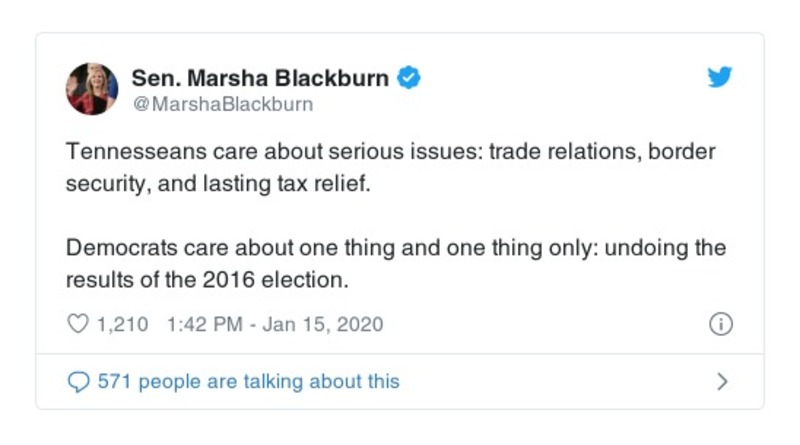Open Marsha Blackburn's profile picture
This screenshot has height=445, width=800.
(92, 89)
